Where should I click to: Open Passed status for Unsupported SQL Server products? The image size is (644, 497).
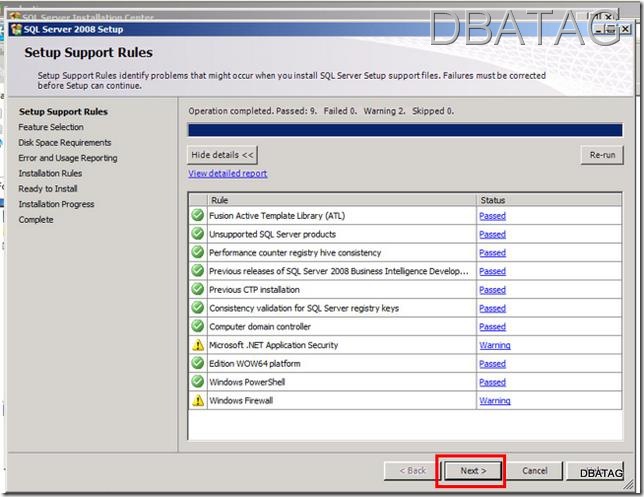click(492, 235)
